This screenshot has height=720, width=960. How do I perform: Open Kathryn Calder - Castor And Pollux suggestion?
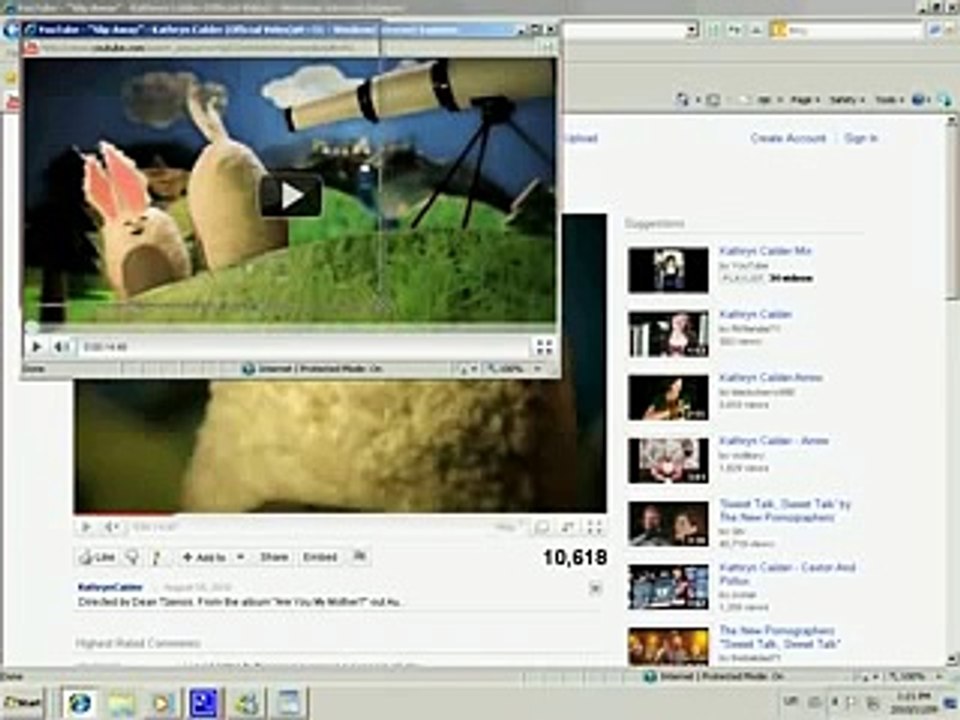click(x=787, y=574)
